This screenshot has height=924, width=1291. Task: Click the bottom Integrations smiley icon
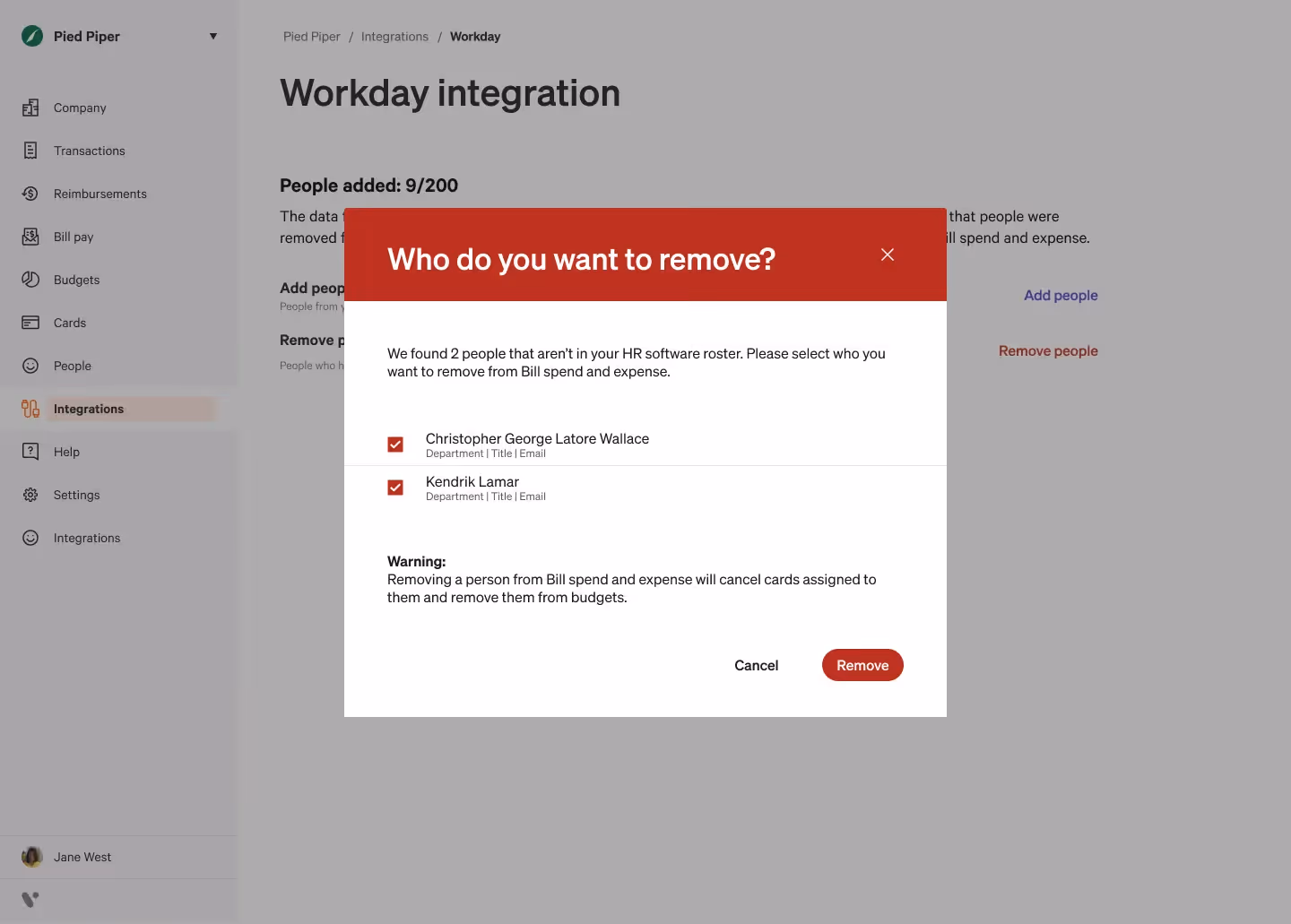pos(30,538)
